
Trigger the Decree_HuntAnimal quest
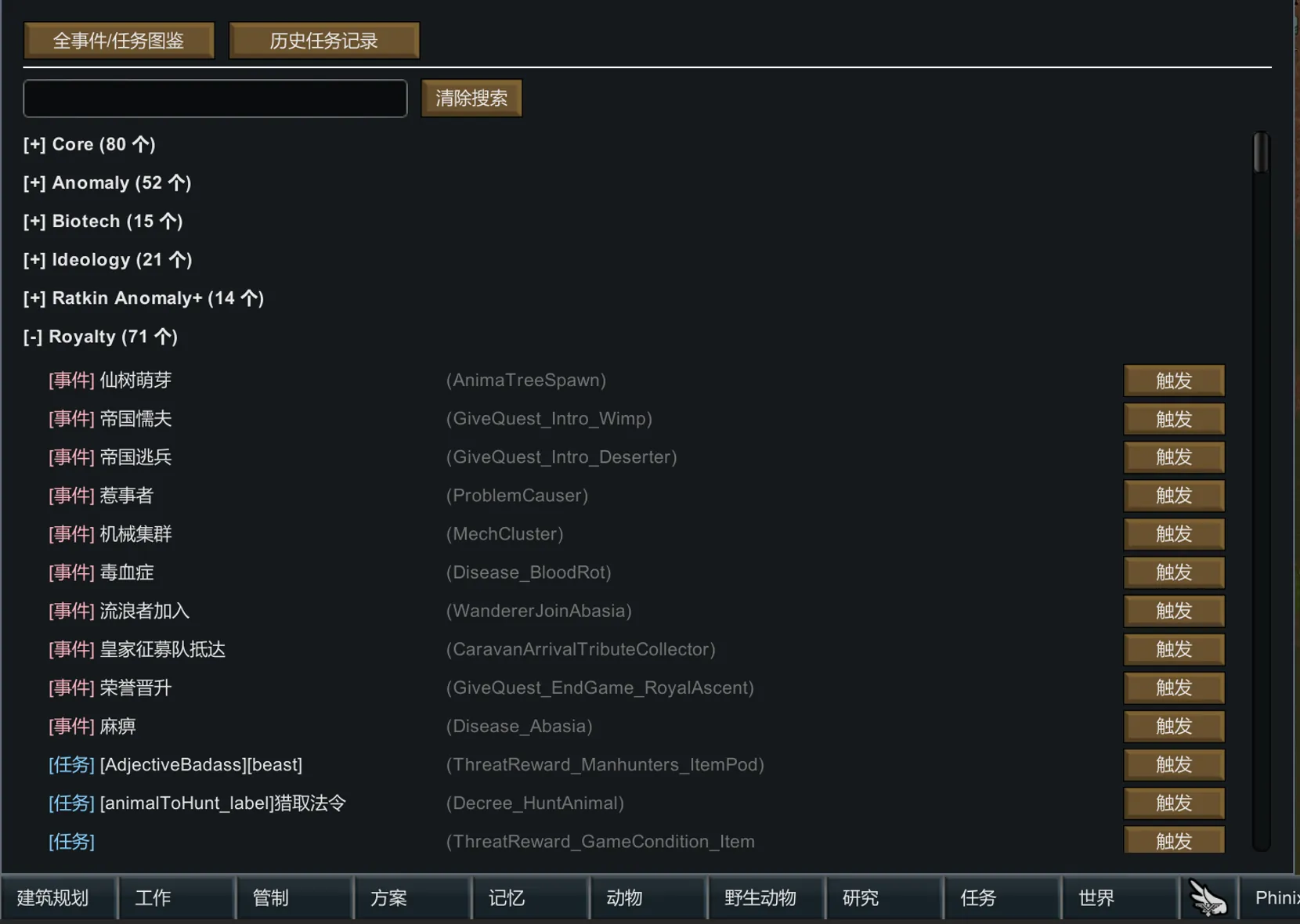click(x=1173, y=803)
